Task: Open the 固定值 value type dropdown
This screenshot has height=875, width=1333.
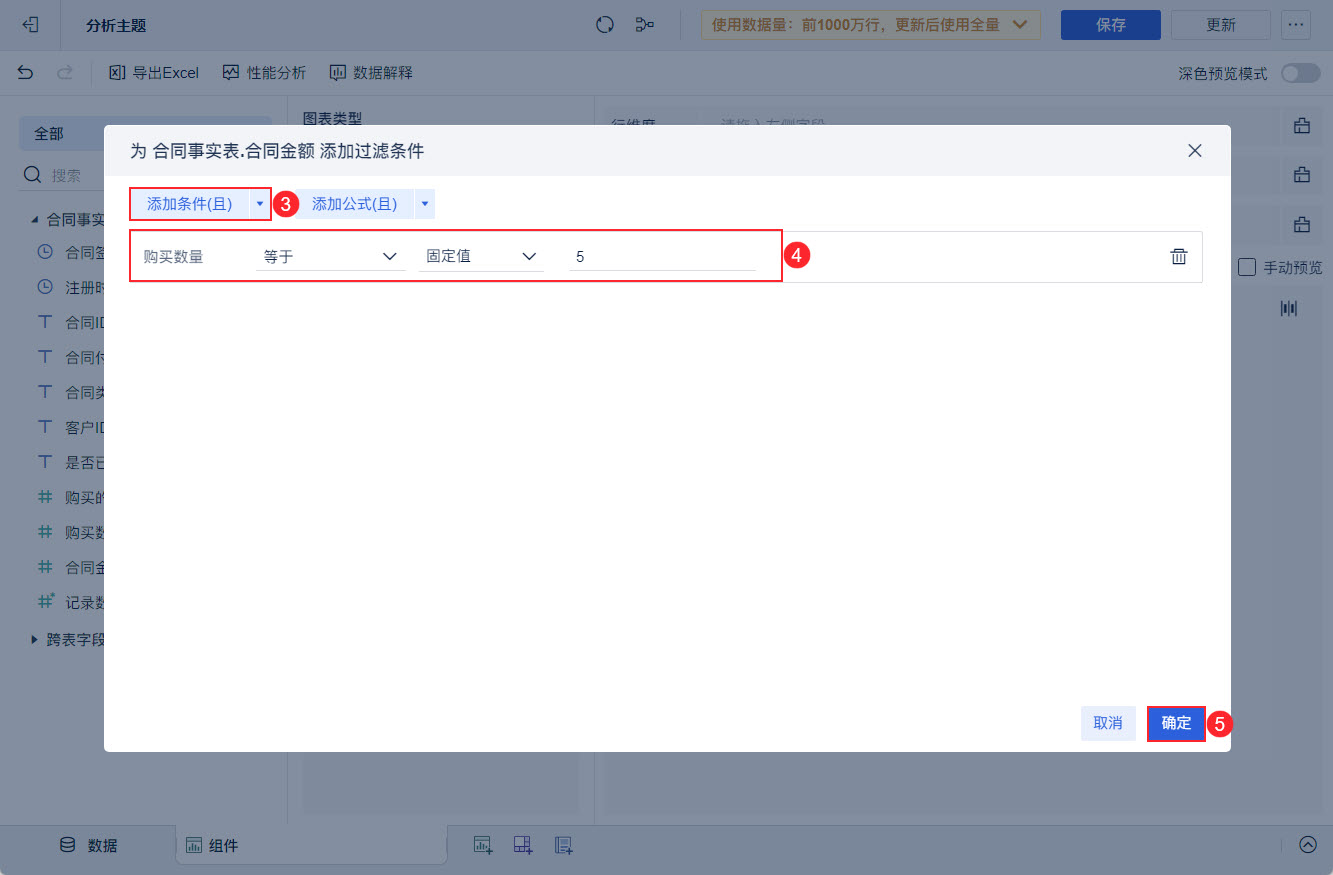Action: [x=481, y=256]
